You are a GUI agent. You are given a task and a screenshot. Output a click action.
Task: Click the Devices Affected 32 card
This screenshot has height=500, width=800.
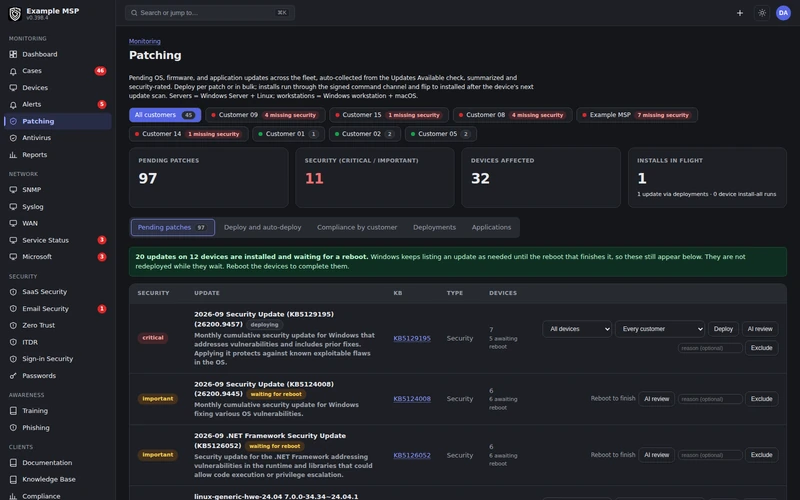coord(541,178)
